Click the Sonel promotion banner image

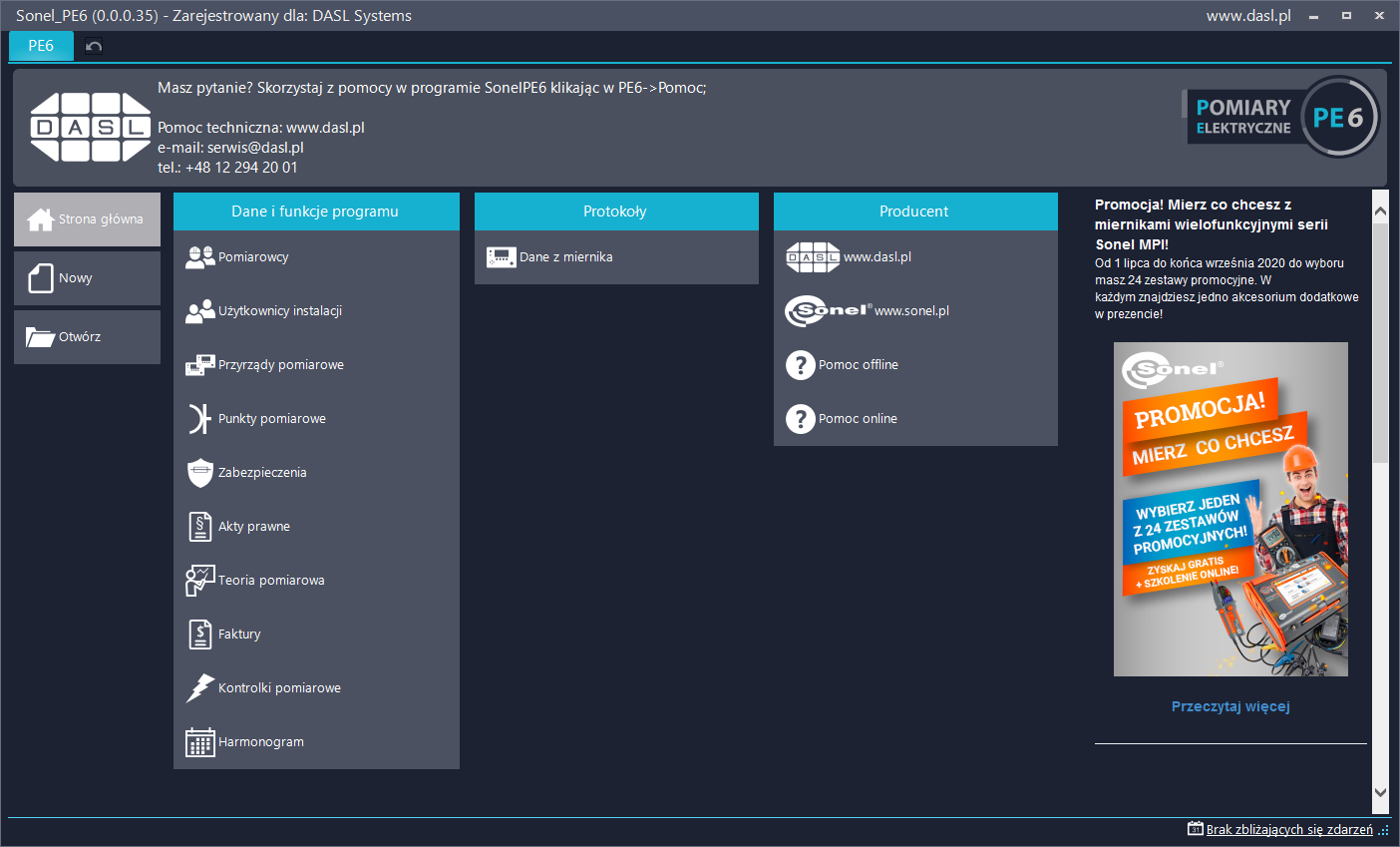pos(1230,509)
